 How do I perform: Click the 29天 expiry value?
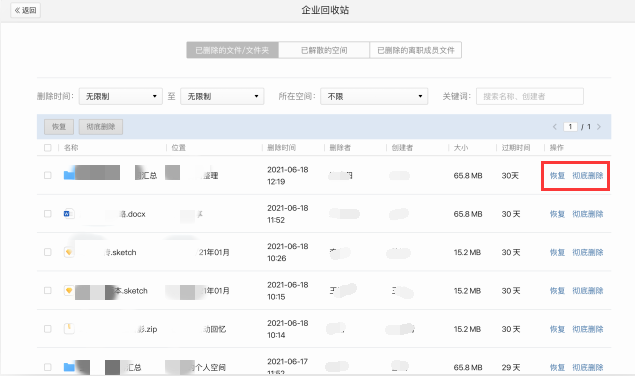(511, 367)
